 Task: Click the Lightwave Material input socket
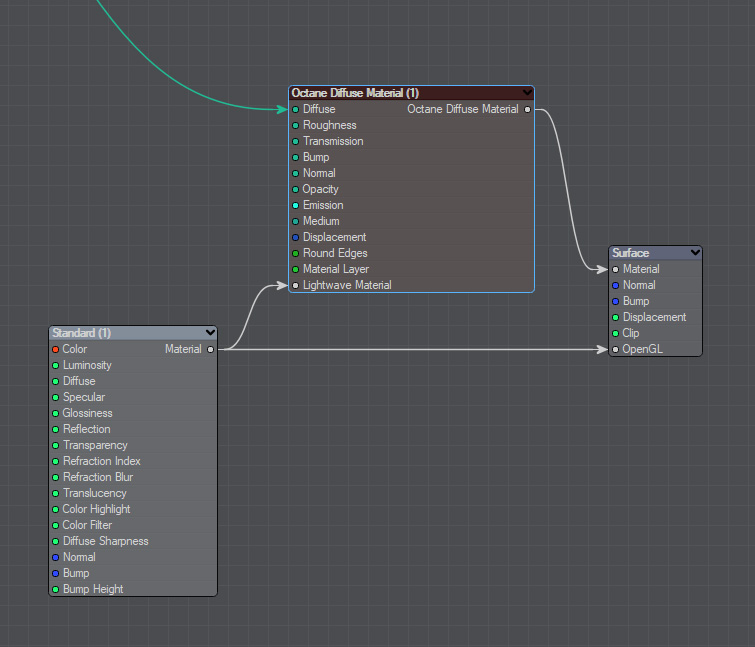296,285
